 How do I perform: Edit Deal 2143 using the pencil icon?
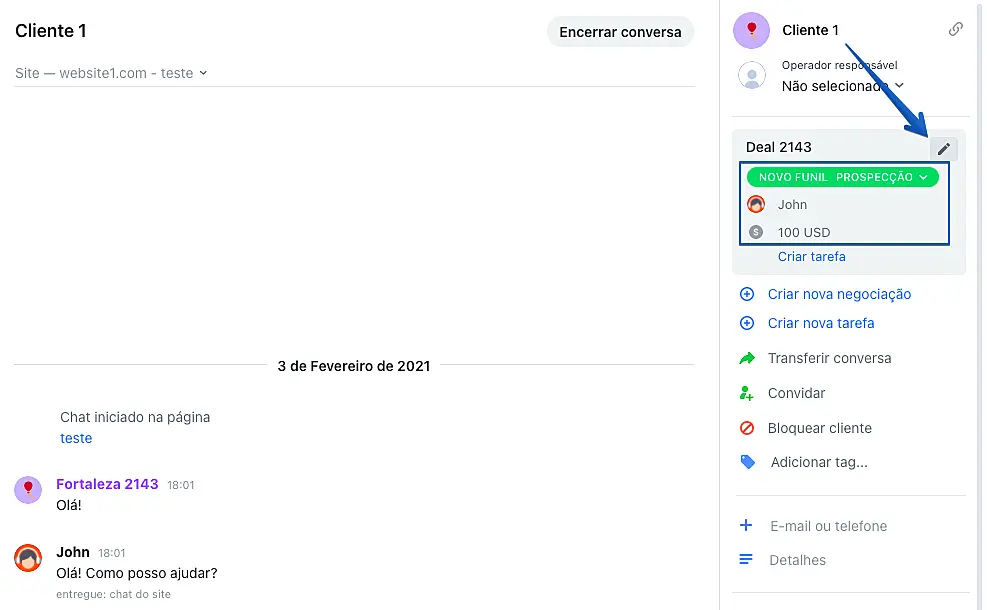944,147
